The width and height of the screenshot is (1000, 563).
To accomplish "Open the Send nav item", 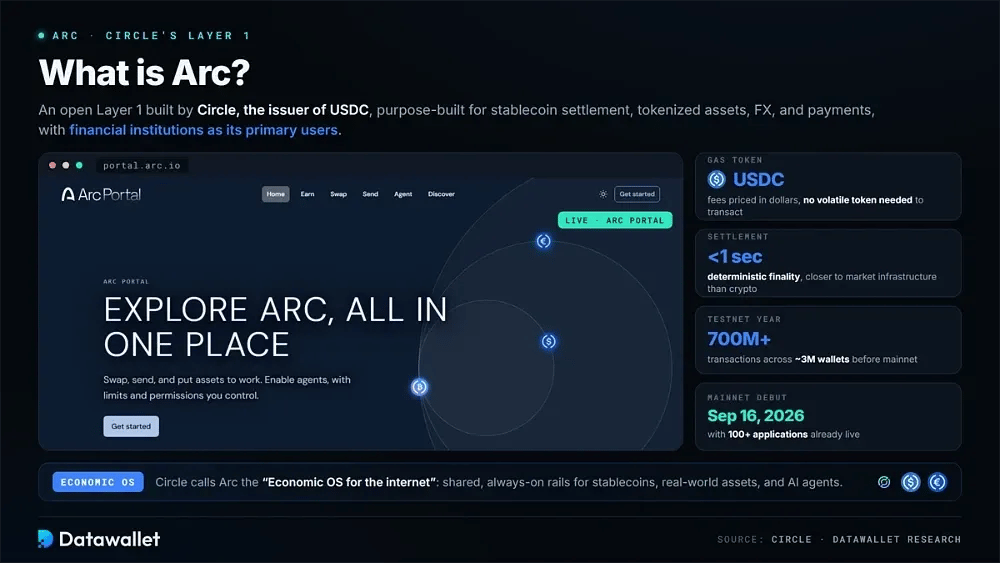I will coord(371,194).
